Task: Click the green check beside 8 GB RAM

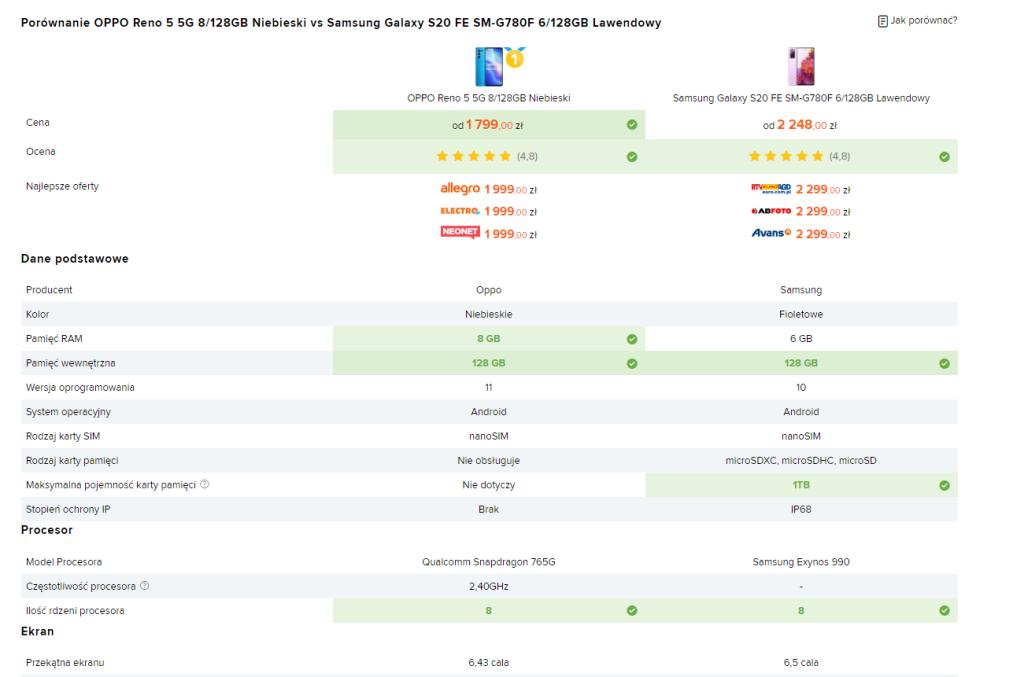Action: coord(632,339)
